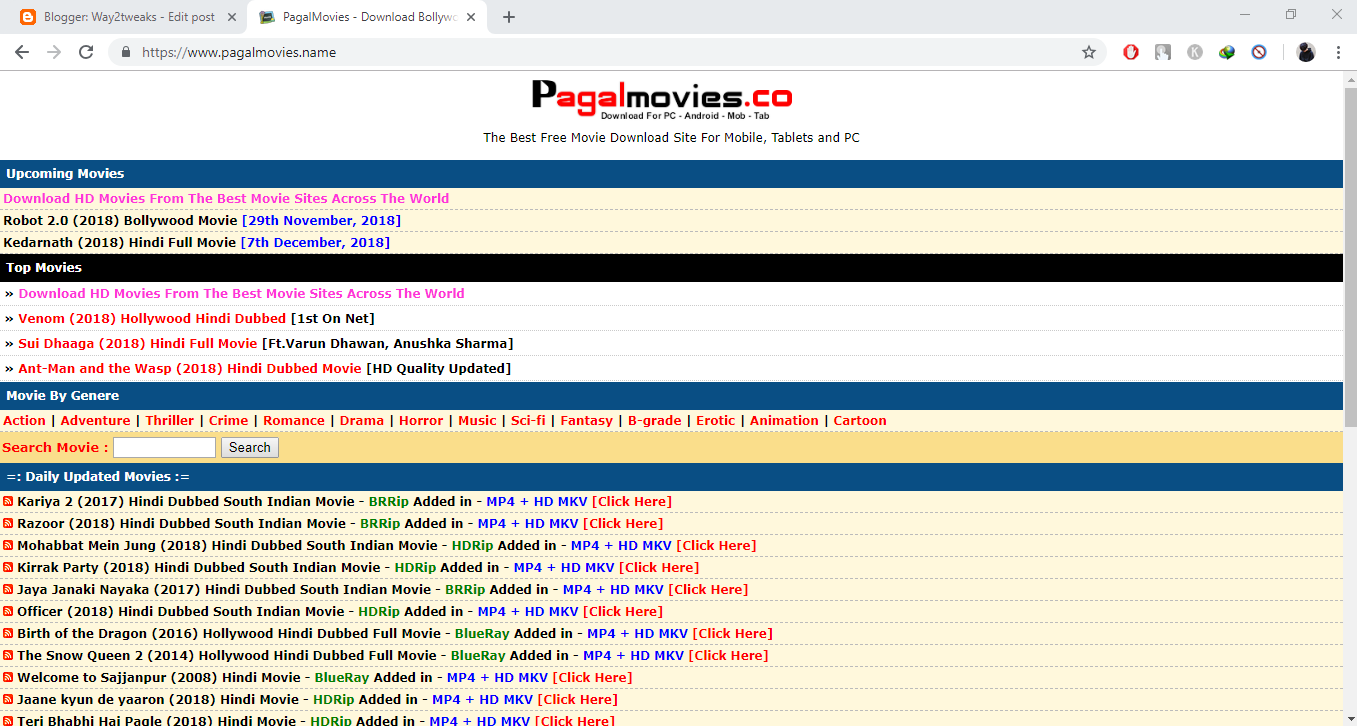Open Kedarnath (2018) Hindi Full Movie link

tap(120, 242)
